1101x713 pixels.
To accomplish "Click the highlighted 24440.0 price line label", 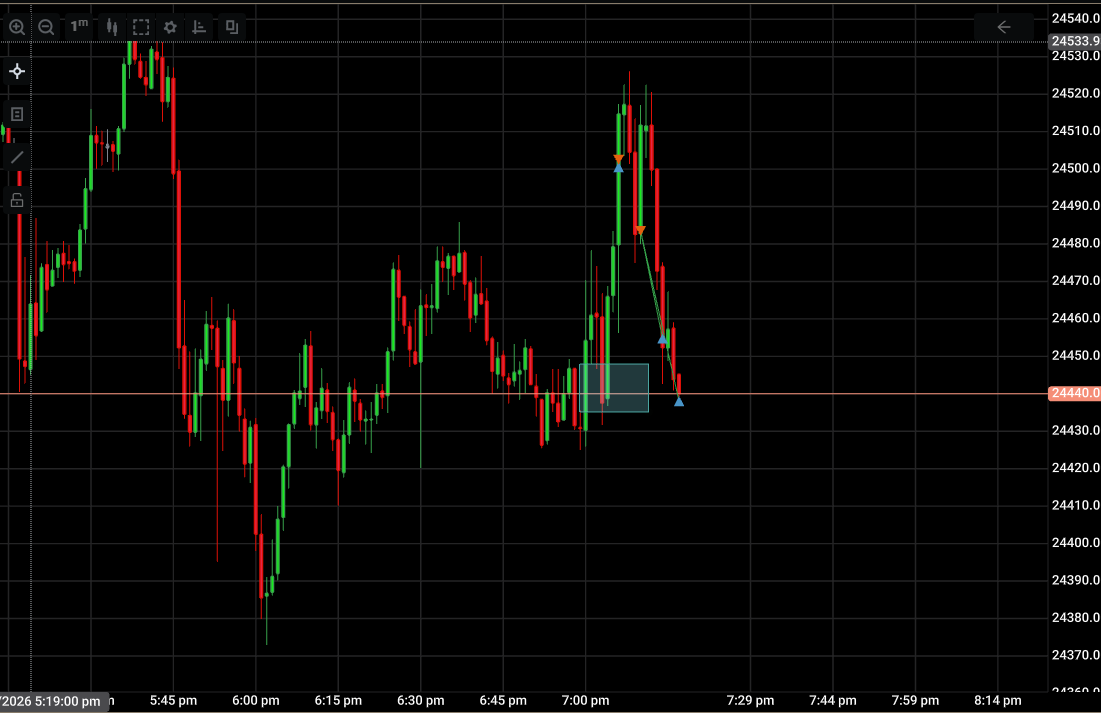I will point(1074,393).
